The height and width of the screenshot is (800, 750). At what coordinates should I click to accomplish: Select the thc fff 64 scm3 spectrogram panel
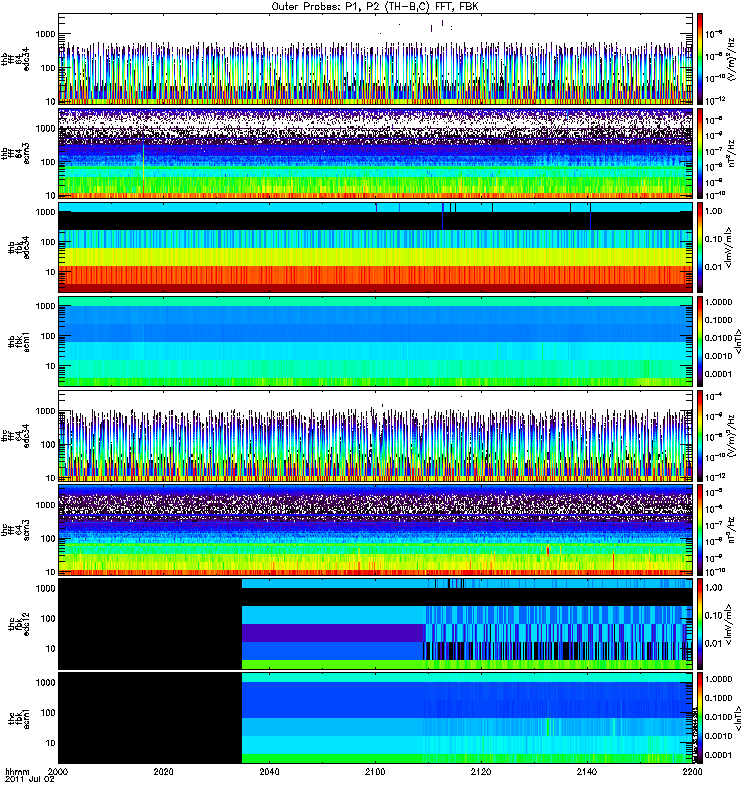pyautogui.click(x=376, y=530)
